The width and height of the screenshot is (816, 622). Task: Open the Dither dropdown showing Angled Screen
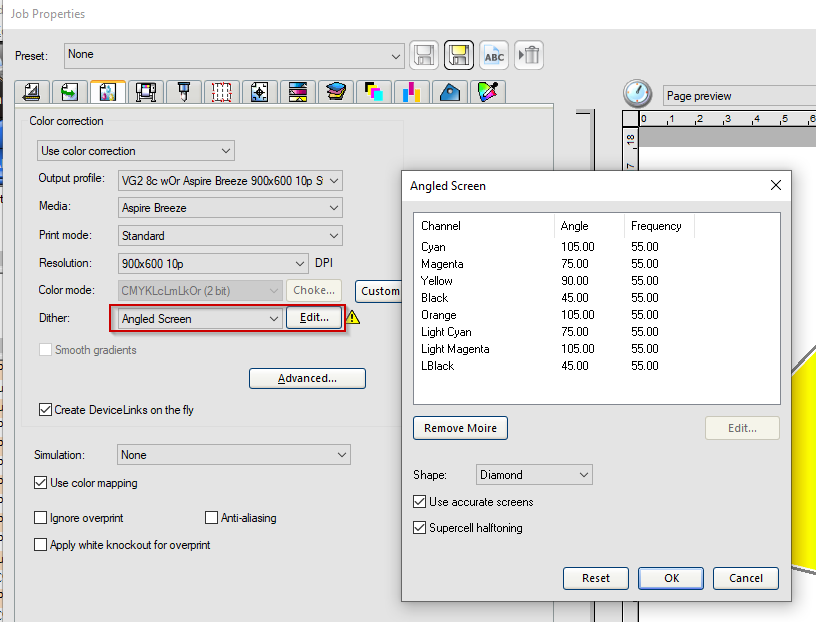point(200,319)
